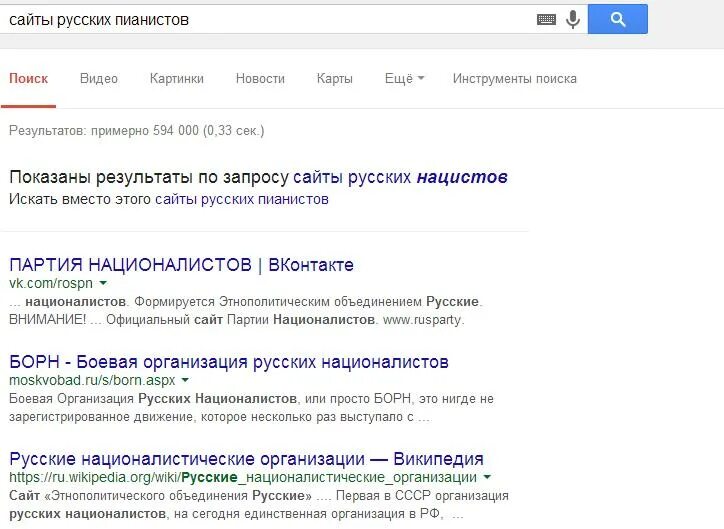Click the blue magnifier search button
Screen dimensions: 724x529
coord(618,19)
